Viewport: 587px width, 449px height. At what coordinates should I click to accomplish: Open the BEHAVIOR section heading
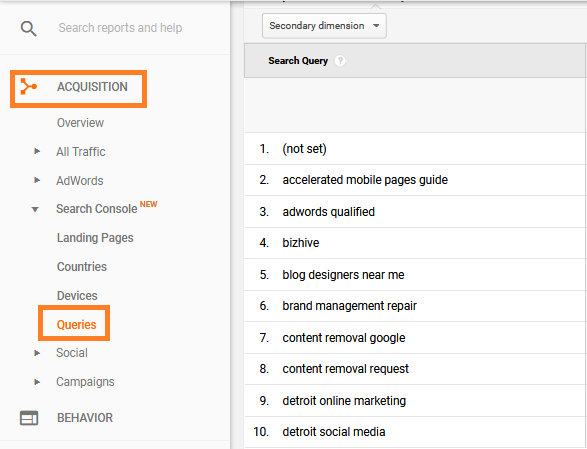pos(85,418)
